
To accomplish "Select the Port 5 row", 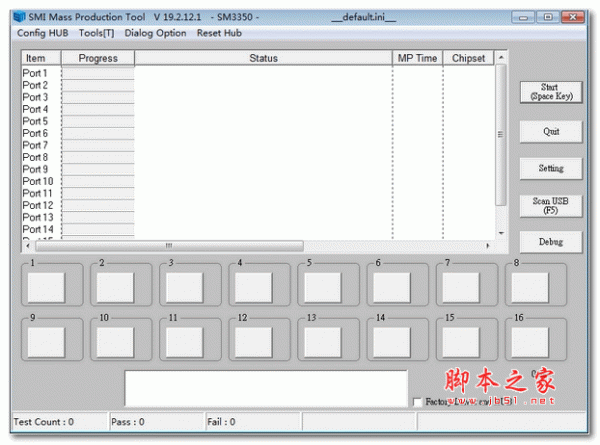I will (x=258, y=121).
